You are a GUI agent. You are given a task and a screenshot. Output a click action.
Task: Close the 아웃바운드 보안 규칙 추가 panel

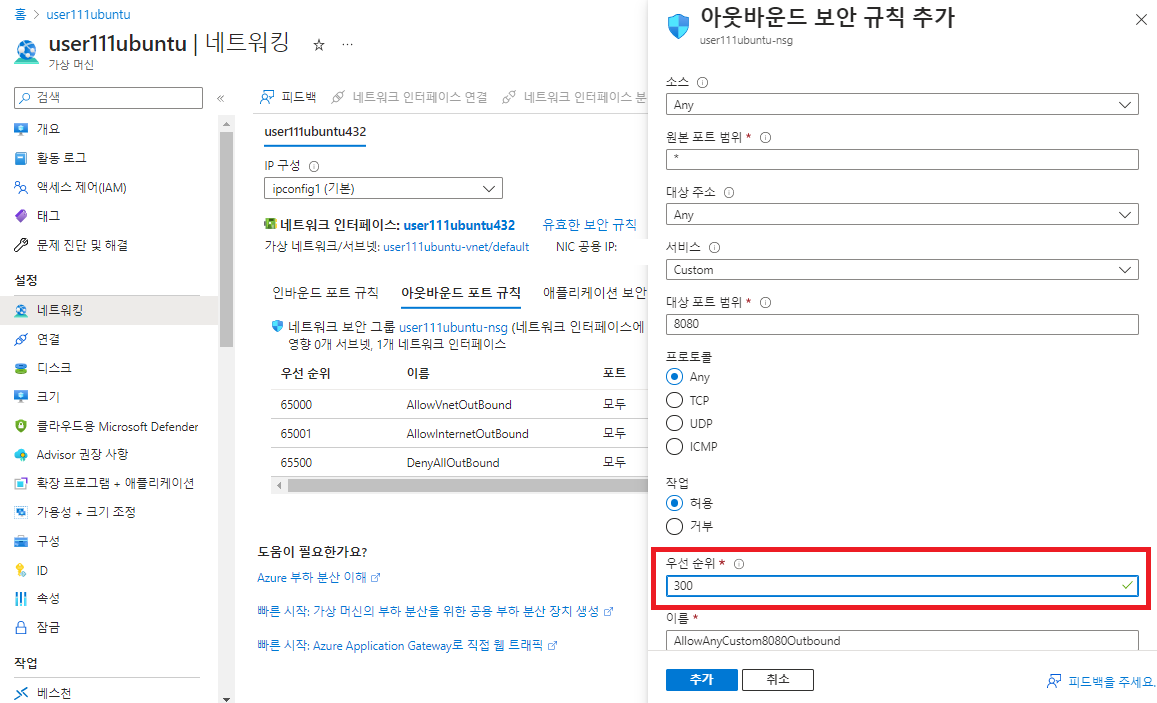[1141, 20]
